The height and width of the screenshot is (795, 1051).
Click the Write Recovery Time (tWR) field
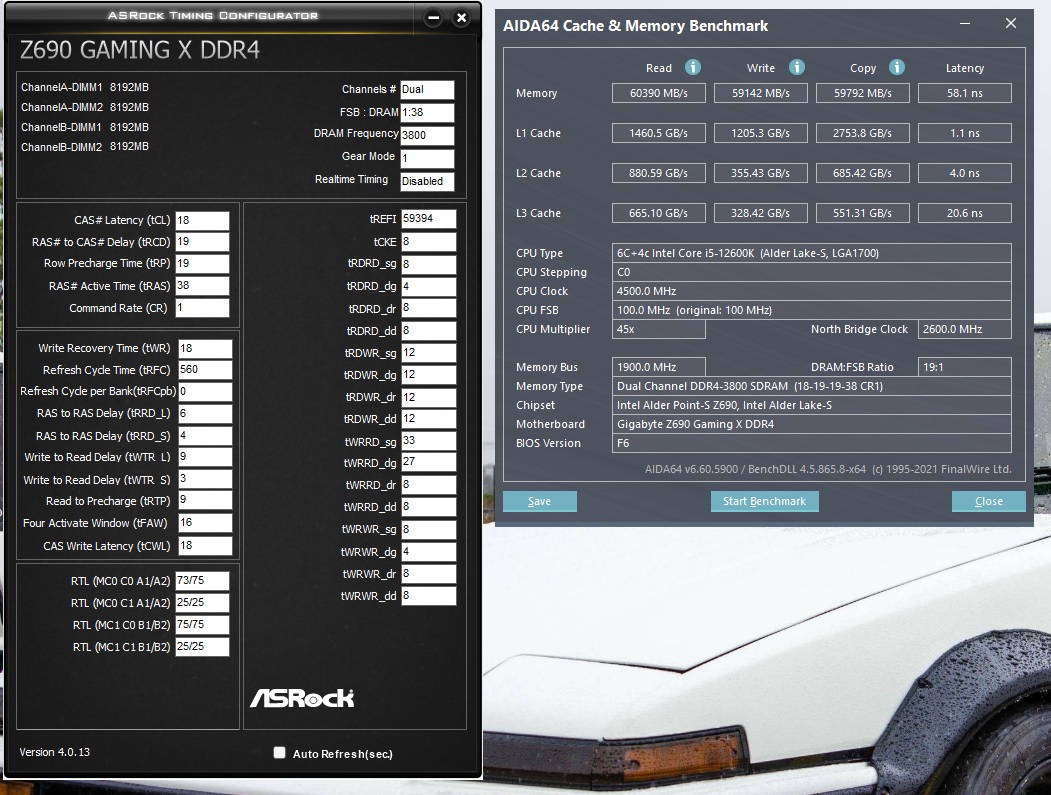[205, 349]
